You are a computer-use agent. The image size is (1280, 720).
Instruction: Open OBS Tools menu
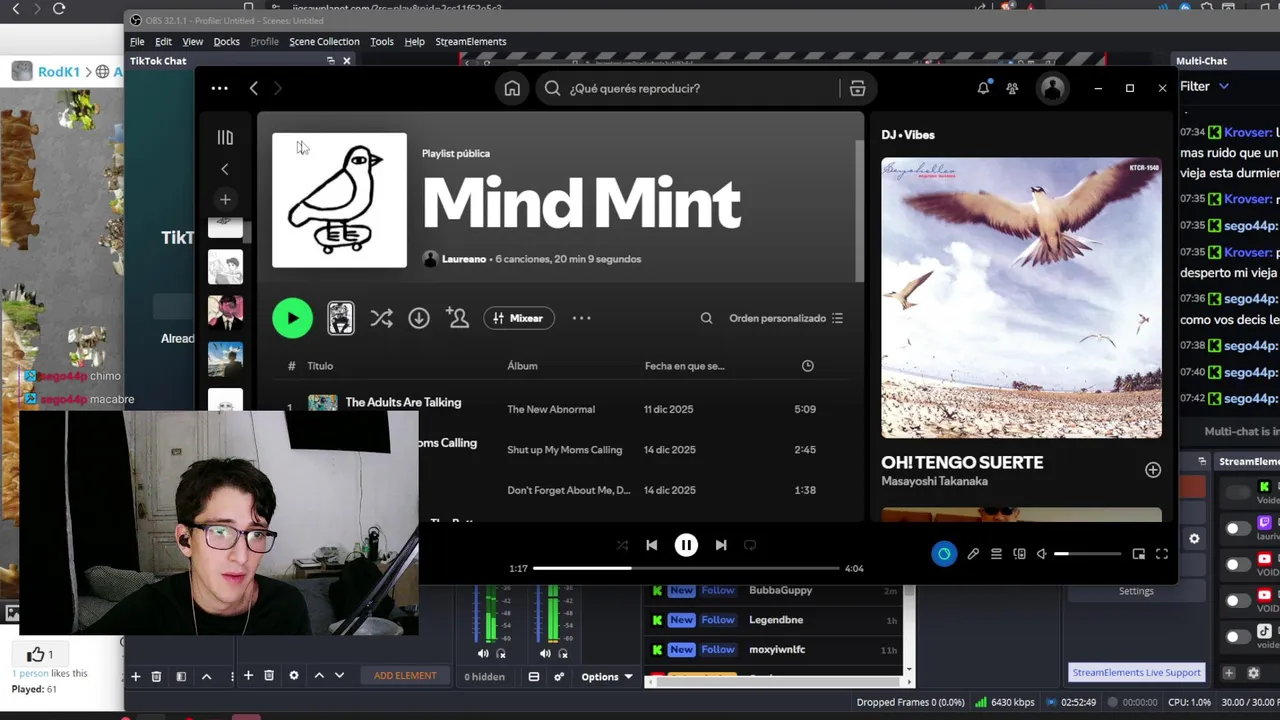(x=382, y=42)
